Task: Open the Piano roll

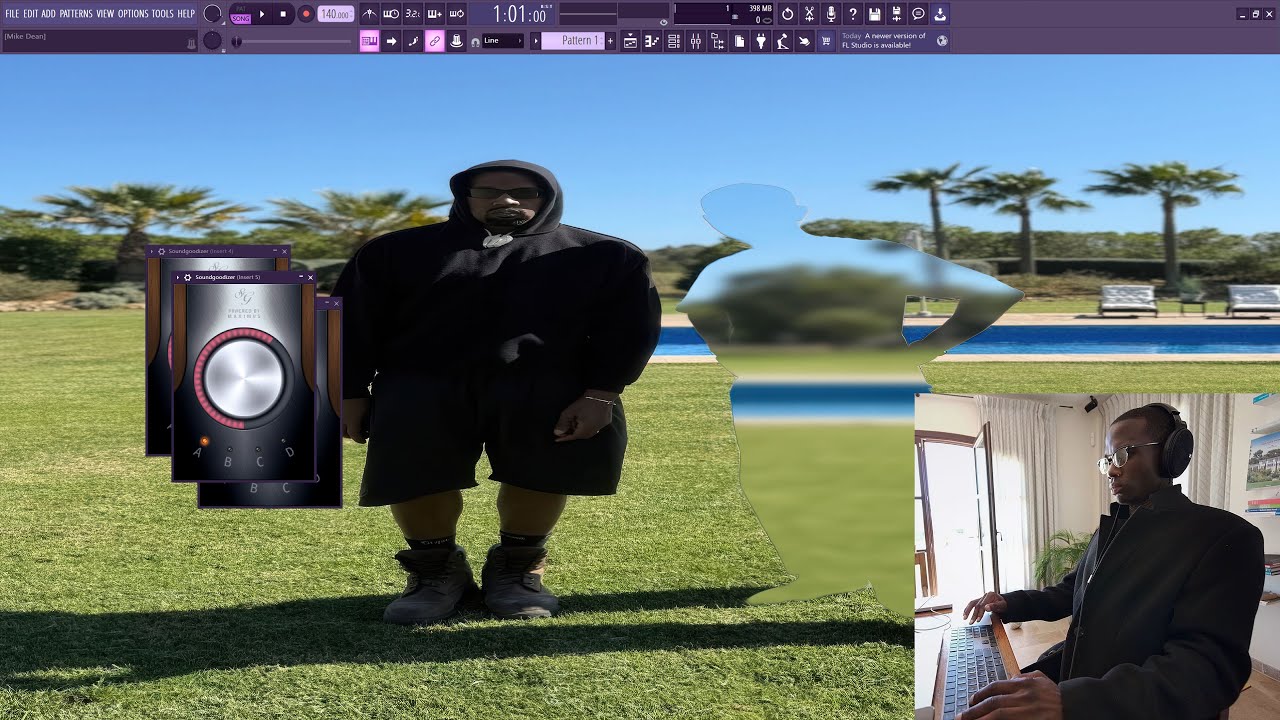Action: tap(652, 41)
